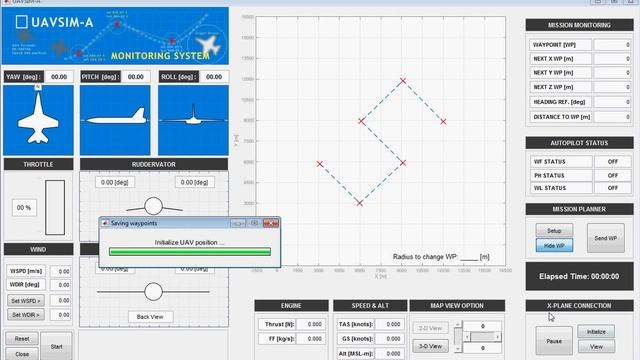Click the TAS [knots] value field
Viewport: 640px width, 360px height.
[389, 324]
